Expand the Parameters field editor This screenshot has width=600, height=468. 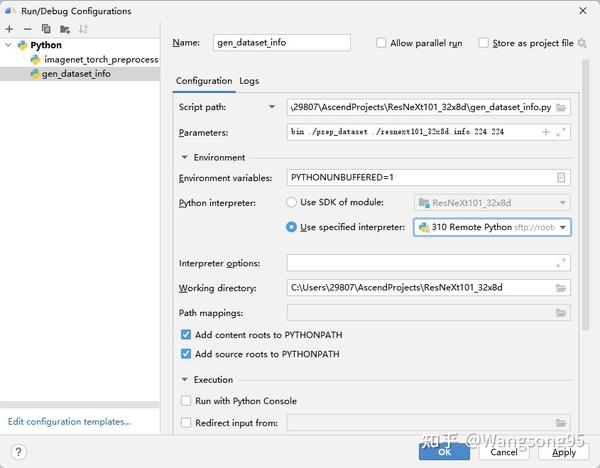tap(561, 132)
